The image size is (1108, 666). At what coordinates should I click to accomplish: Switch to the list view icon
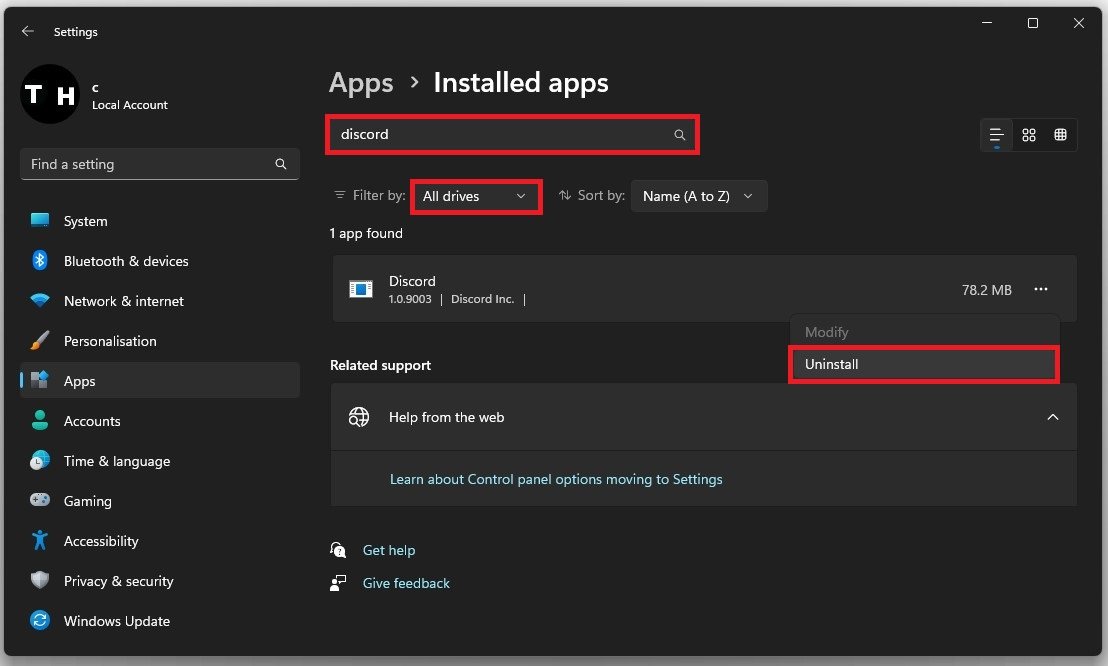tap(996, 135)
